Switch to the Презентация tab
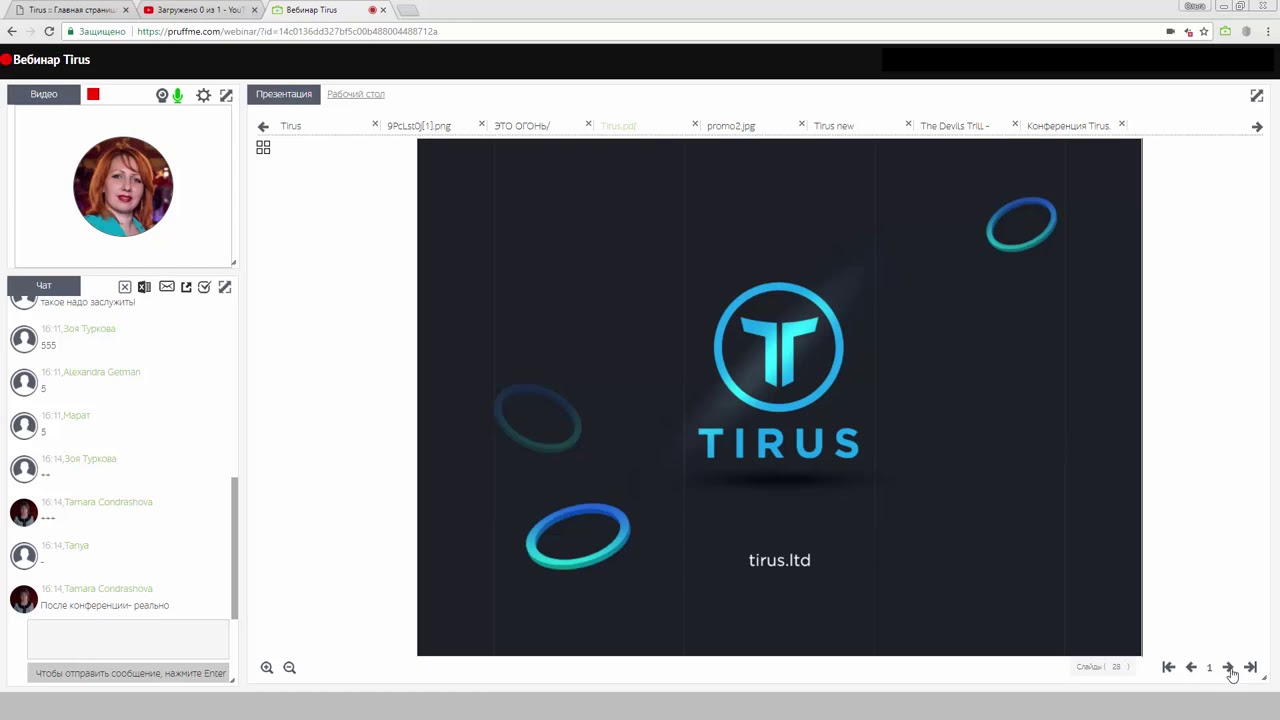This screenshot has height=720, width=1280. [284, 94]
